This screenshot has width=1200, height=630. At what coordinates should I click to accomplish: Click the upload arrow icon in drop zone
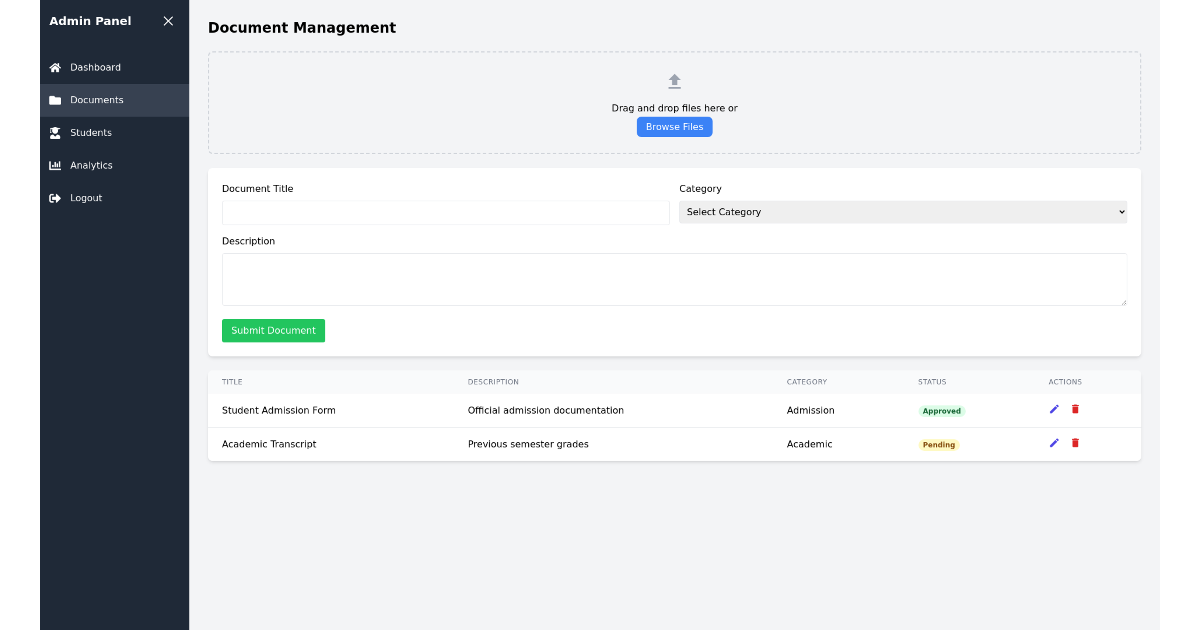(674, 81)
